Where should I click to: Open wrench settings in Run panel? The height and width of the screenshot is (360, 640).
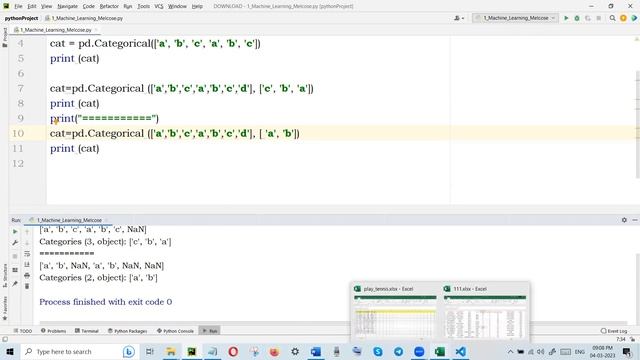[15, 243]
